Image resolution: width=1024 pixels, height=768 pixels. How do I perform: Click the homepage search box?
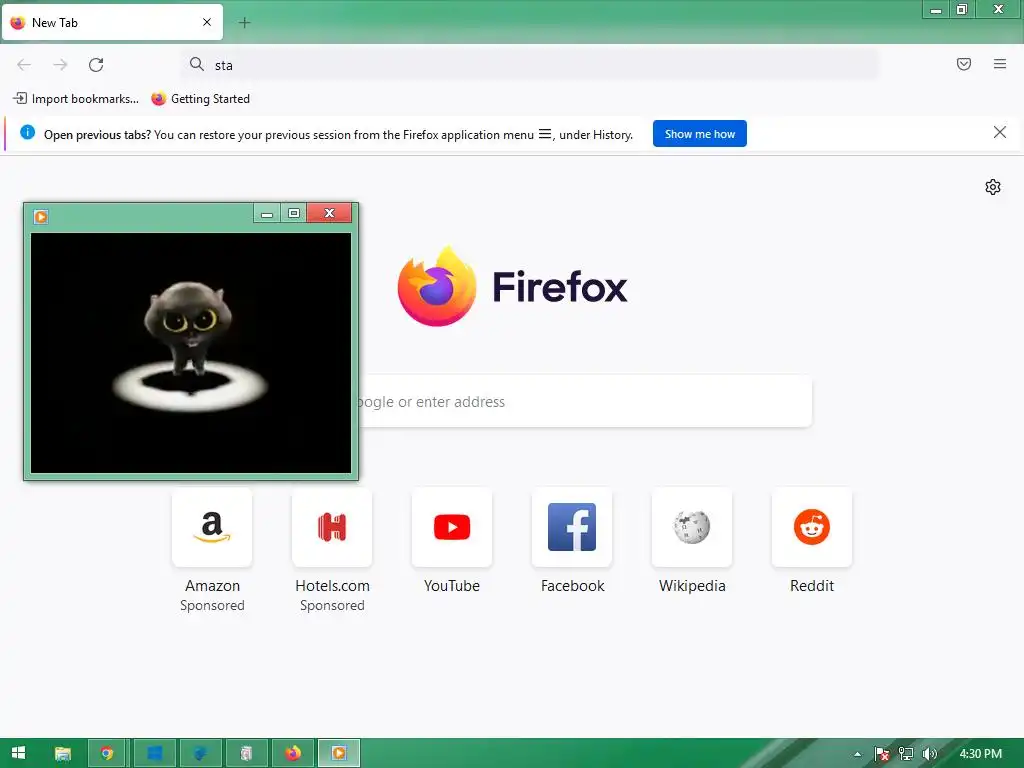point(584,402)
